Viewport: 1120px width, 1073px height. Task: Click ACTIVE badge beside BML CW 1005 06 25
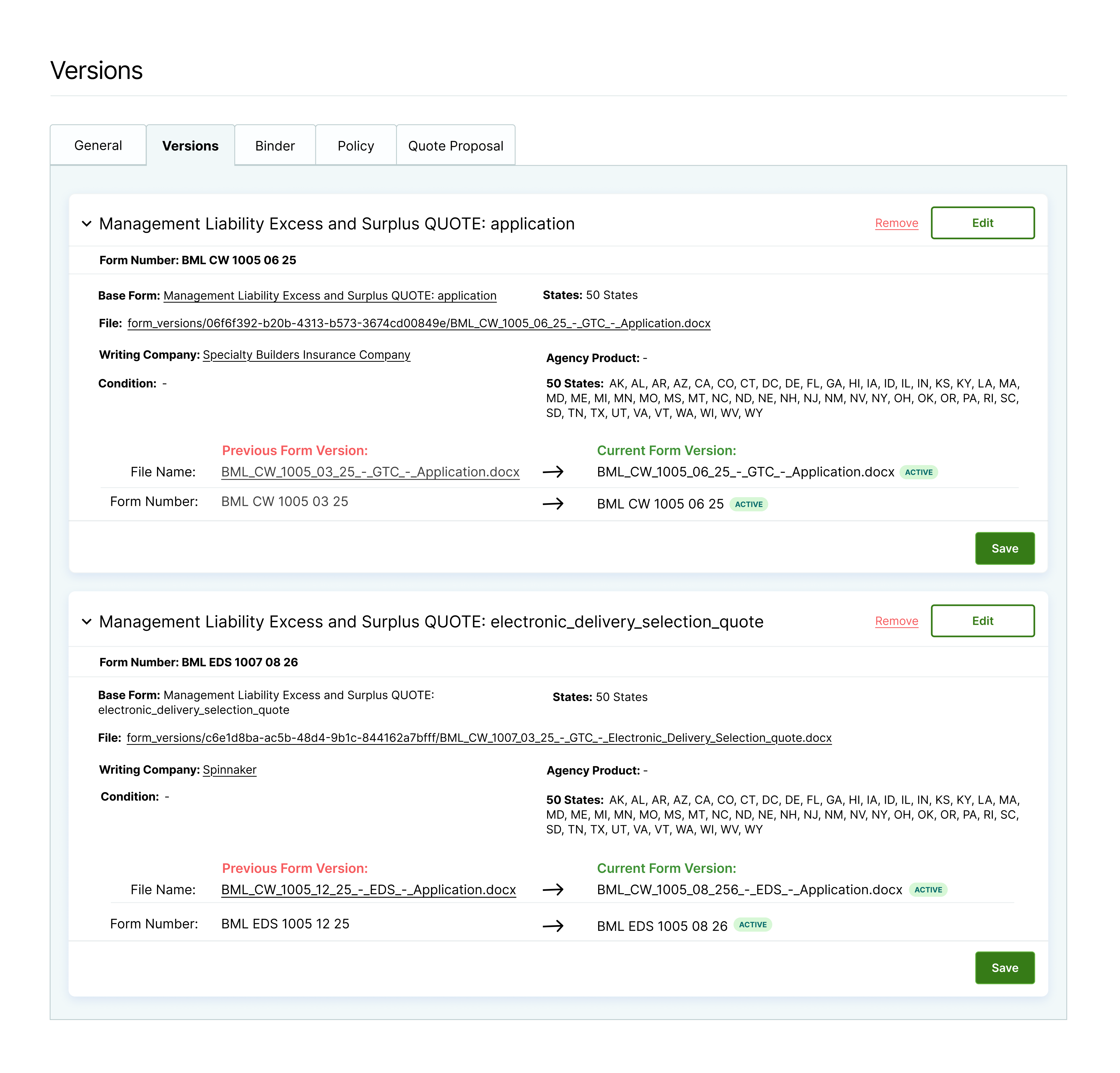(x=749, y=504)
